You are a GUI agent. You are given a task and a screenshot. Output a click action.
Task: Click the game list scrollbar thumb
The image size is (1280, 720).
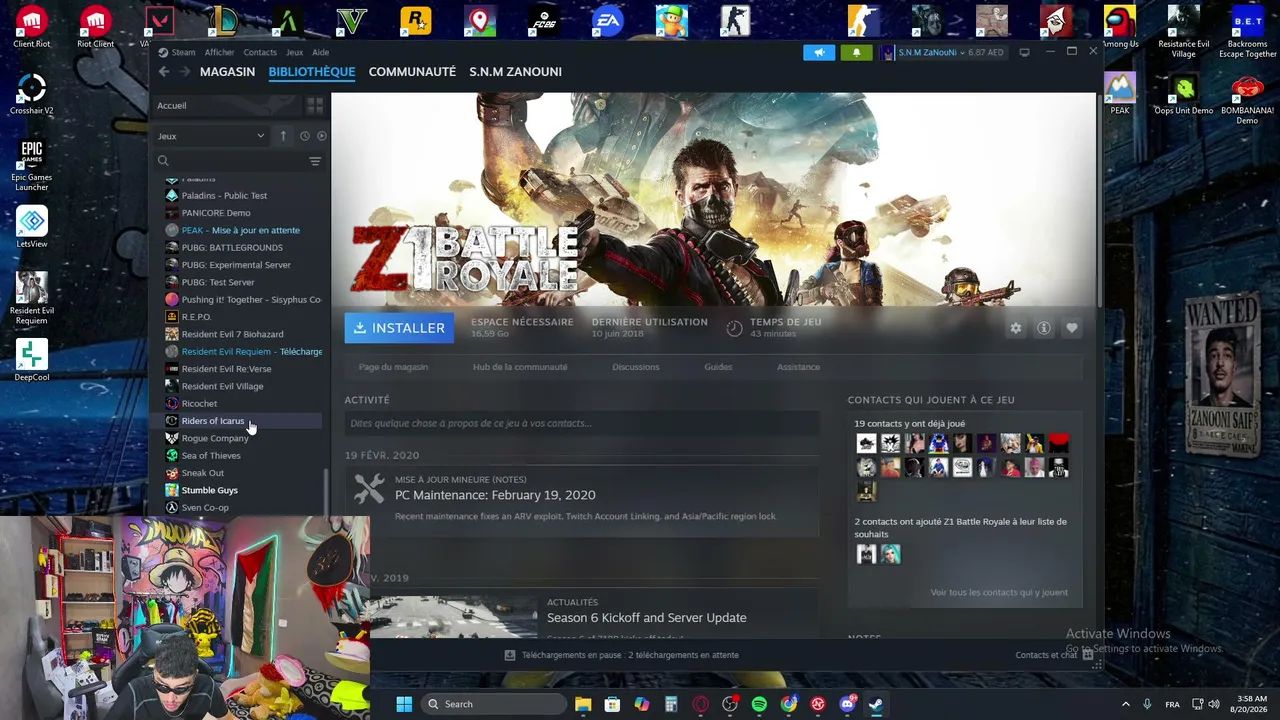point(327,492)
